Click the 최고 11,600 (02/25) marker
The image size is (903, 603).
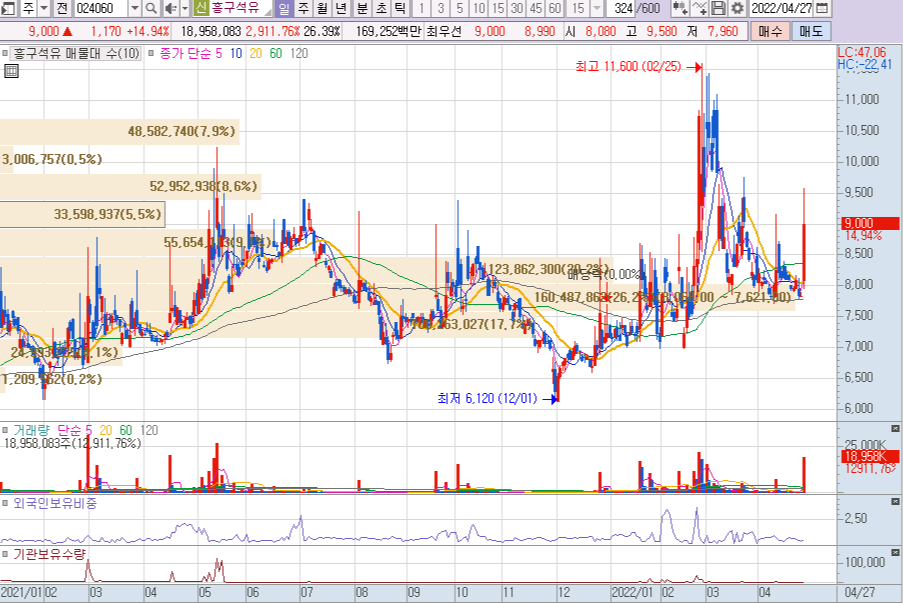tap(638, 67)
